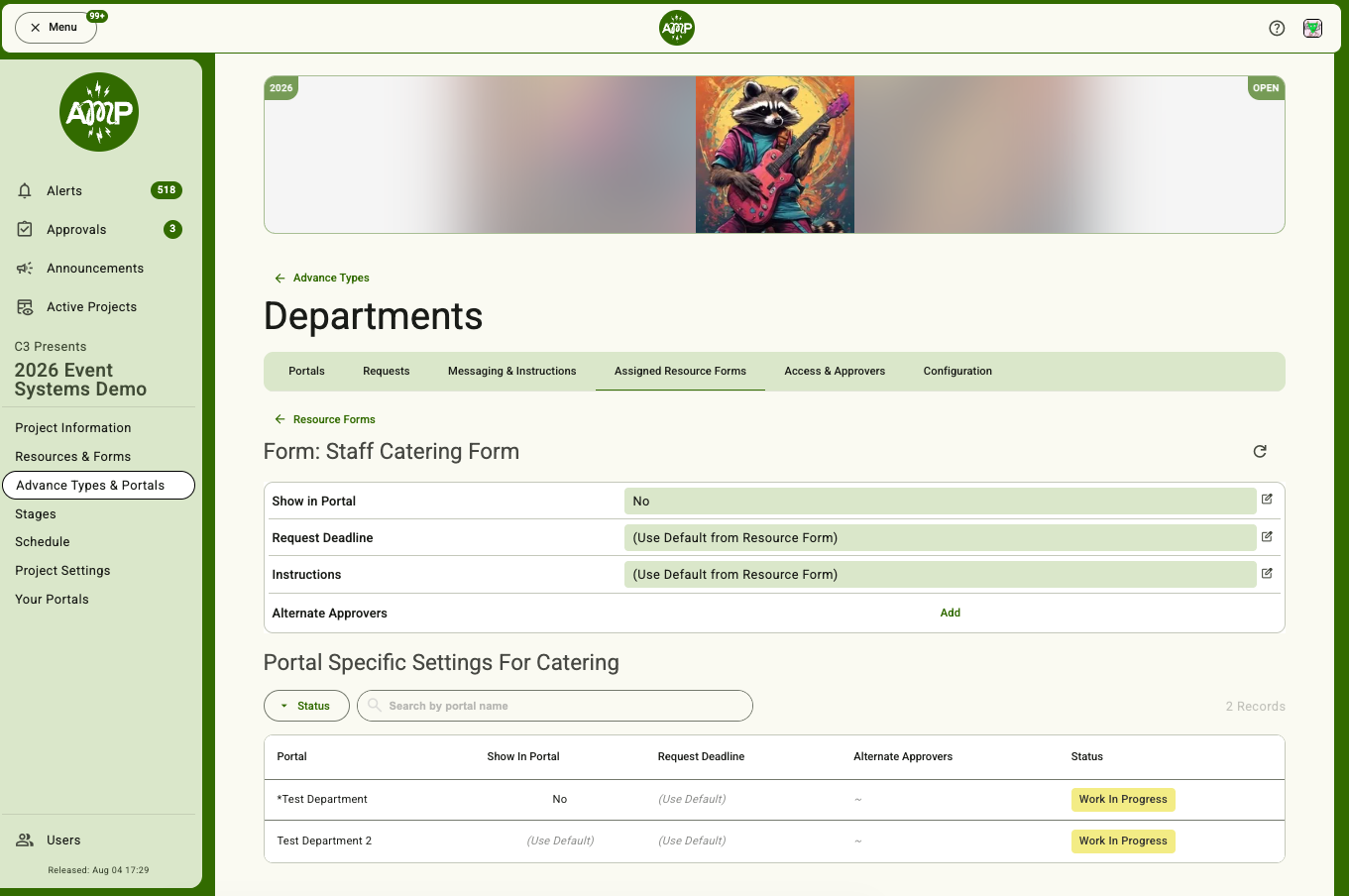Open Project Information page
The height and width of the screenshot is (896, 1349).
tap(73, 428)
